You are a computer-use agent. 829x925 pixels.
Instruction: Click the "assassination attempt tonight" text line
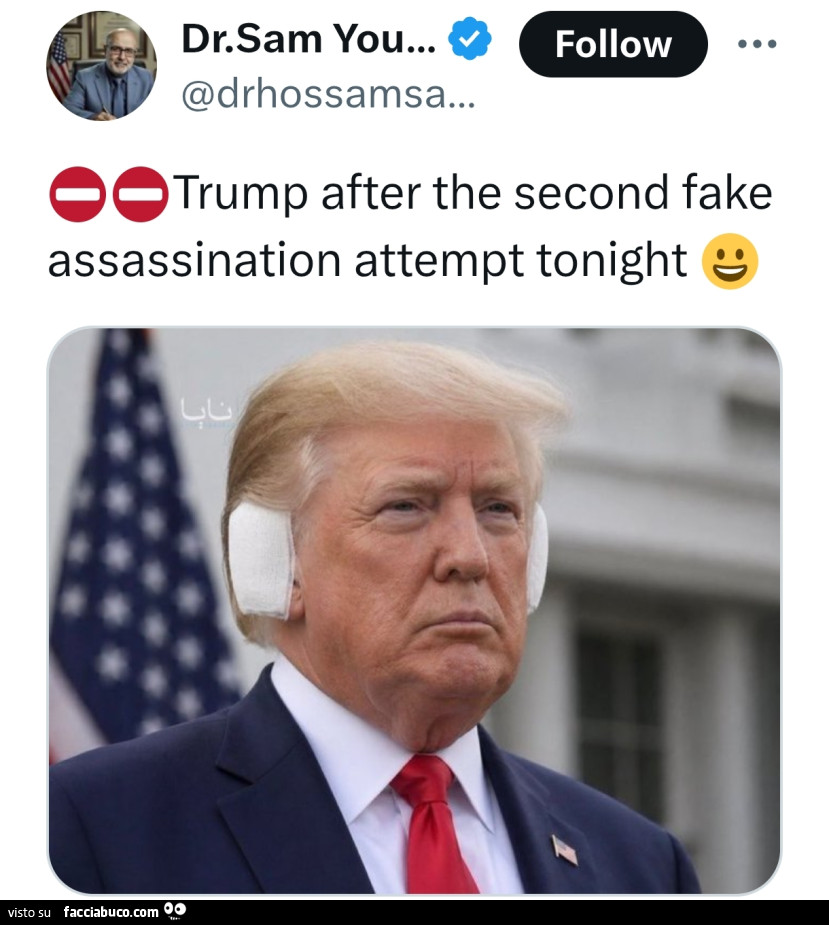367,261
